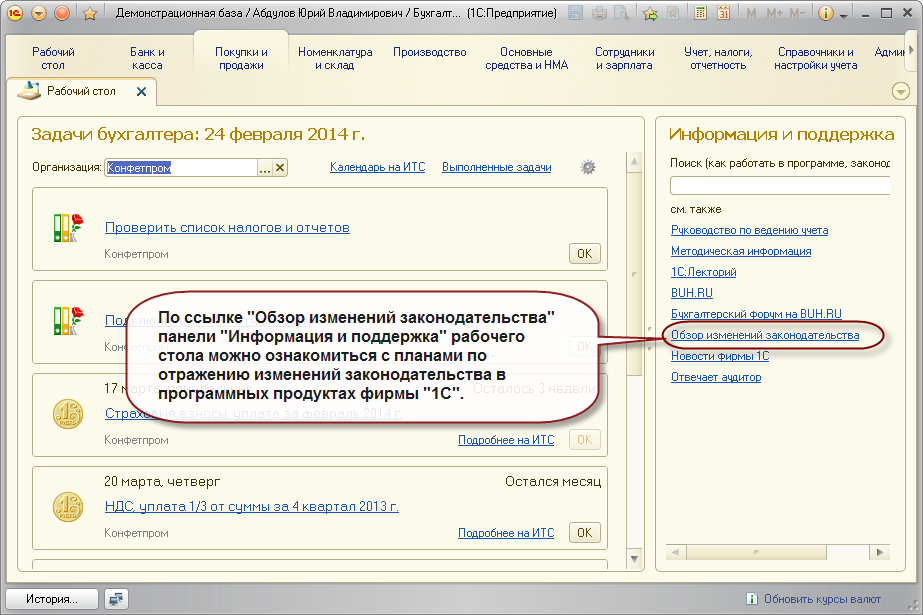
Task: Click Подробнее на ИТС for Страховые взносы
Action: click(506, 440)
